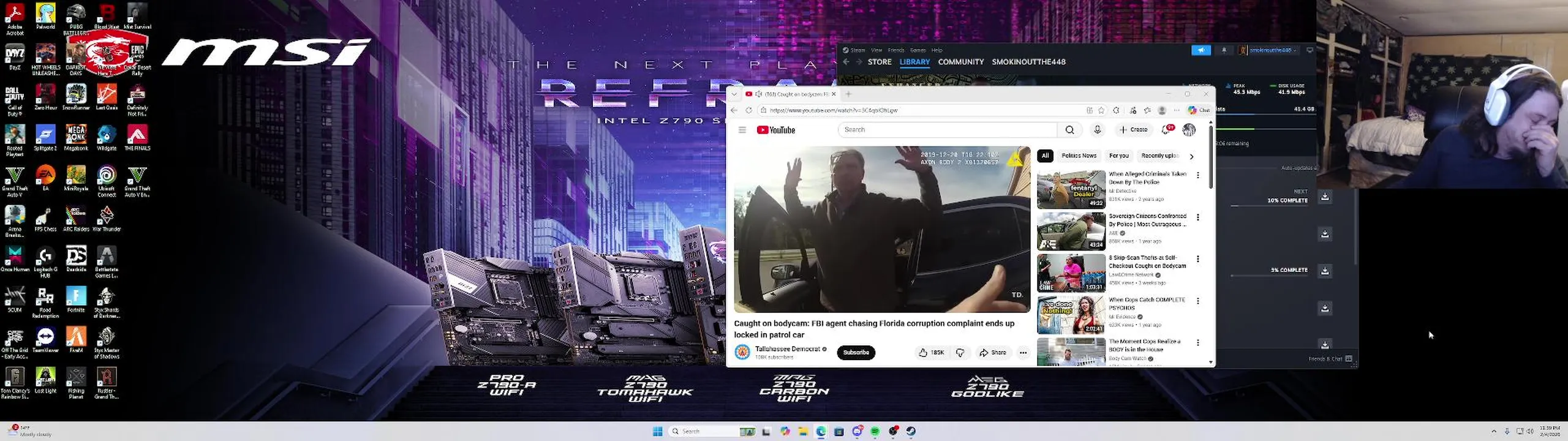
Task: Open Edge settings and more ellipsis
Action: coord(1176,110)
